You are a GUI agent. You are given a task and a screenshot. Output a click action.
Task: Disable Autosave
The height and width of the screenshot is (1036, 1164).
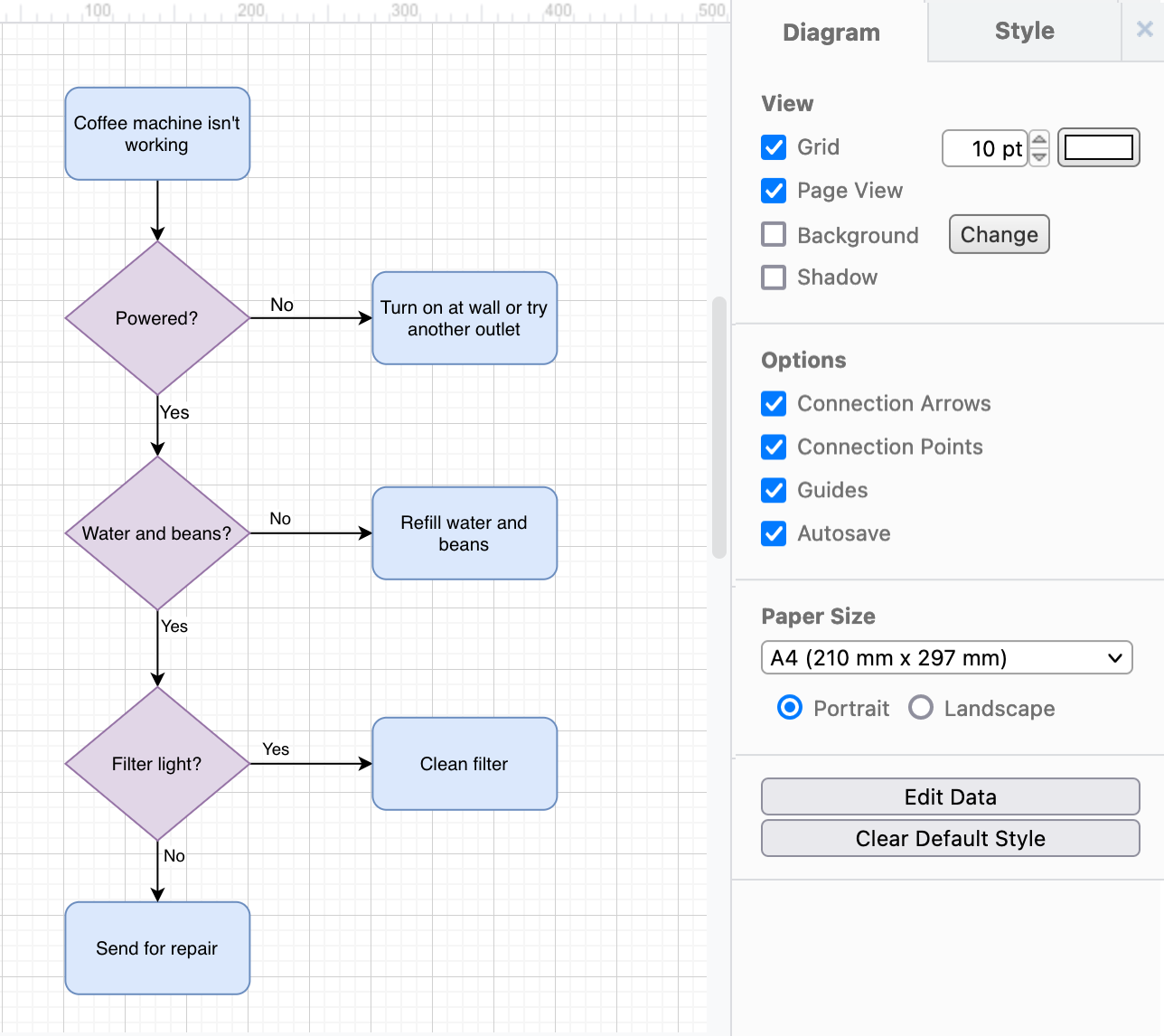[x=774, y=533]
